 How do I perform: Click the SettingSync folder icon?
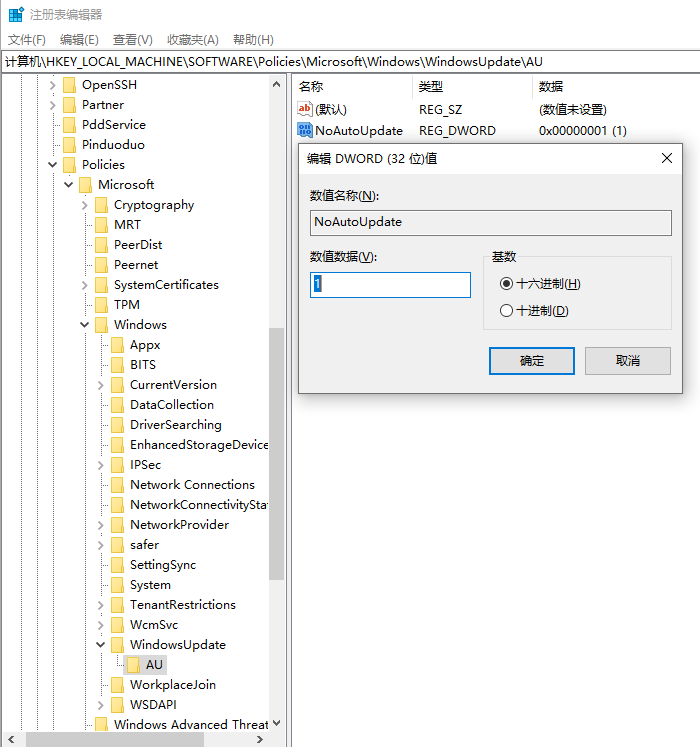coord(118,565)
